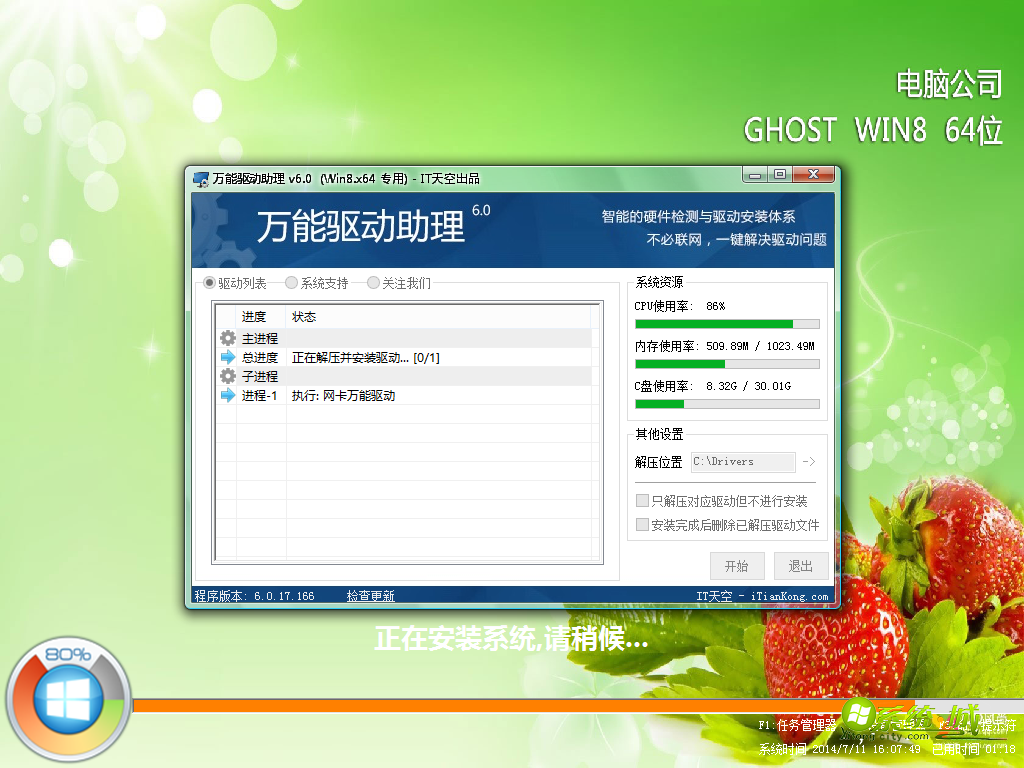Click the C:\Drivers path field
Image resolution: width=1024 pixels, height=768 pixels.
743,461
